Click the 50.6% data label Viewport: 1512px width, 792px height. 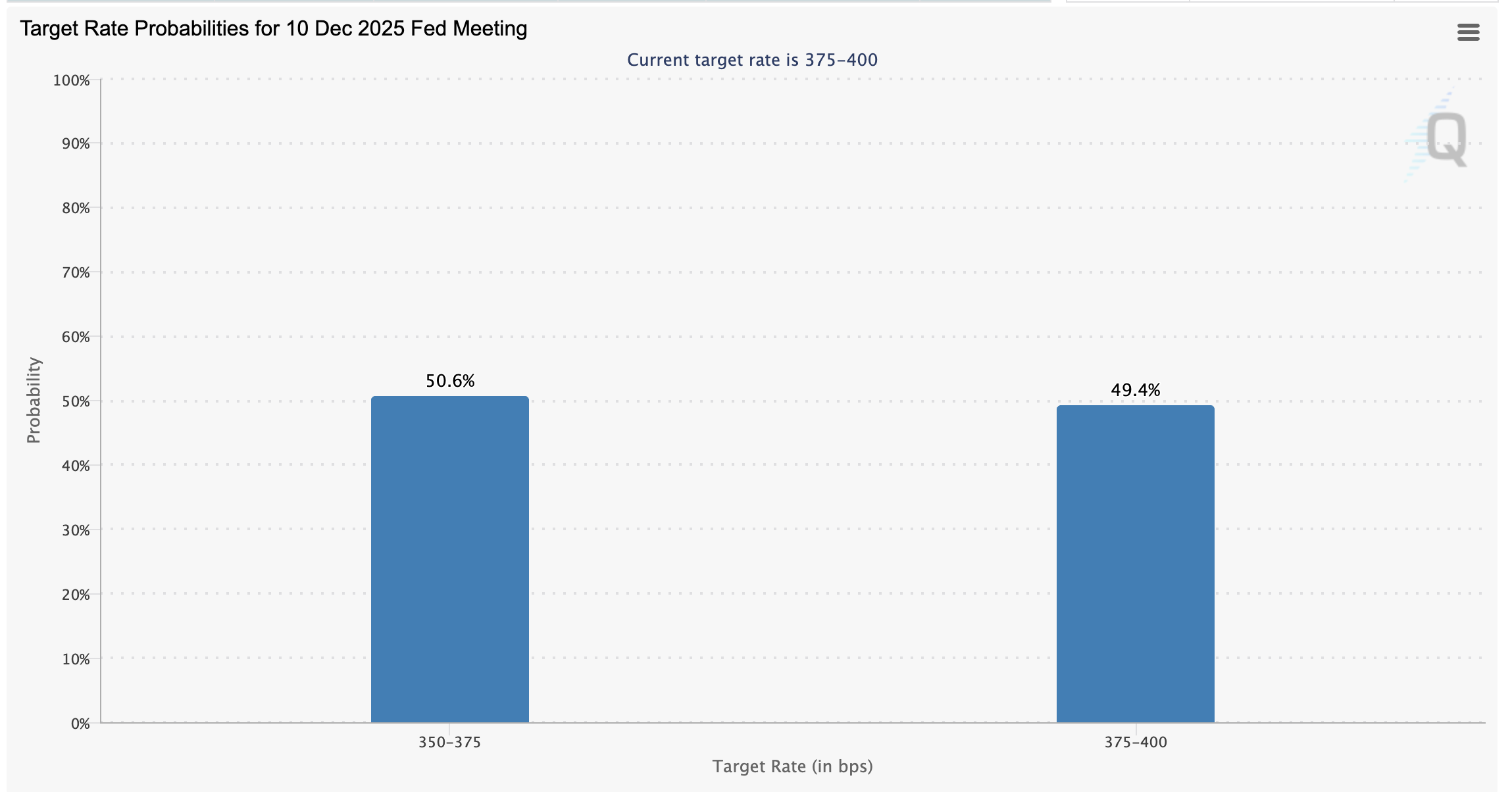click(451, 380)
